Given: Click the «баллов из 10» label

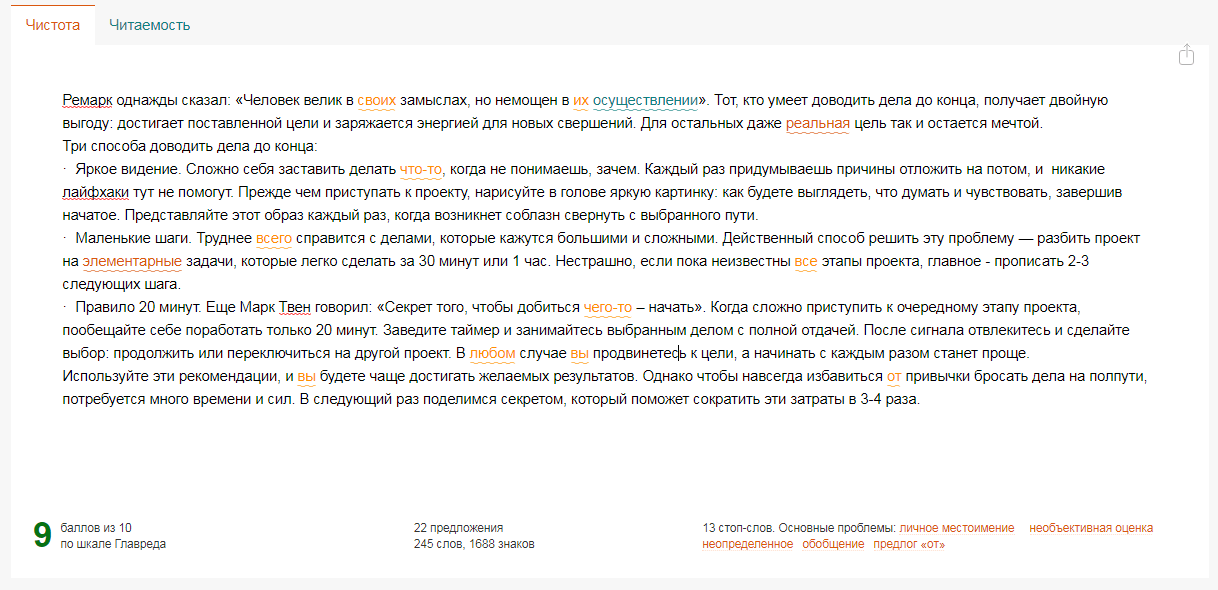Looking at the screenshot, I should coord(96,528).
